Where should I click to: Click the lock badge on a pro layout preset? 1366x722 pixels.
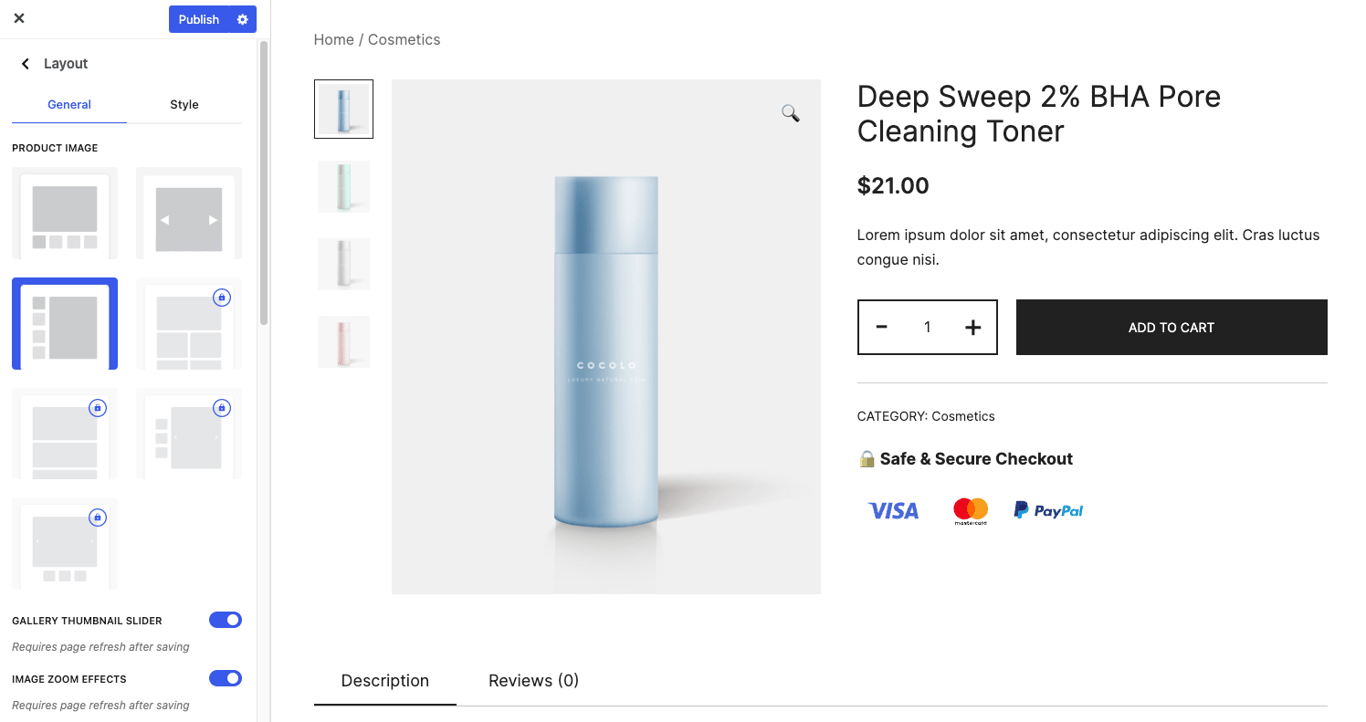tap(221, 297)
